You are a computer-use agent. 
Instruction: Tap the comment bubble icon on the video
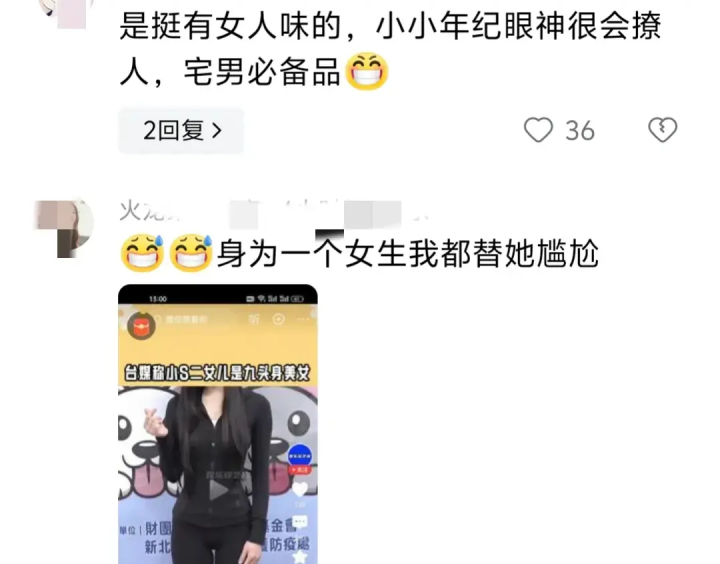tap(300, 522)
